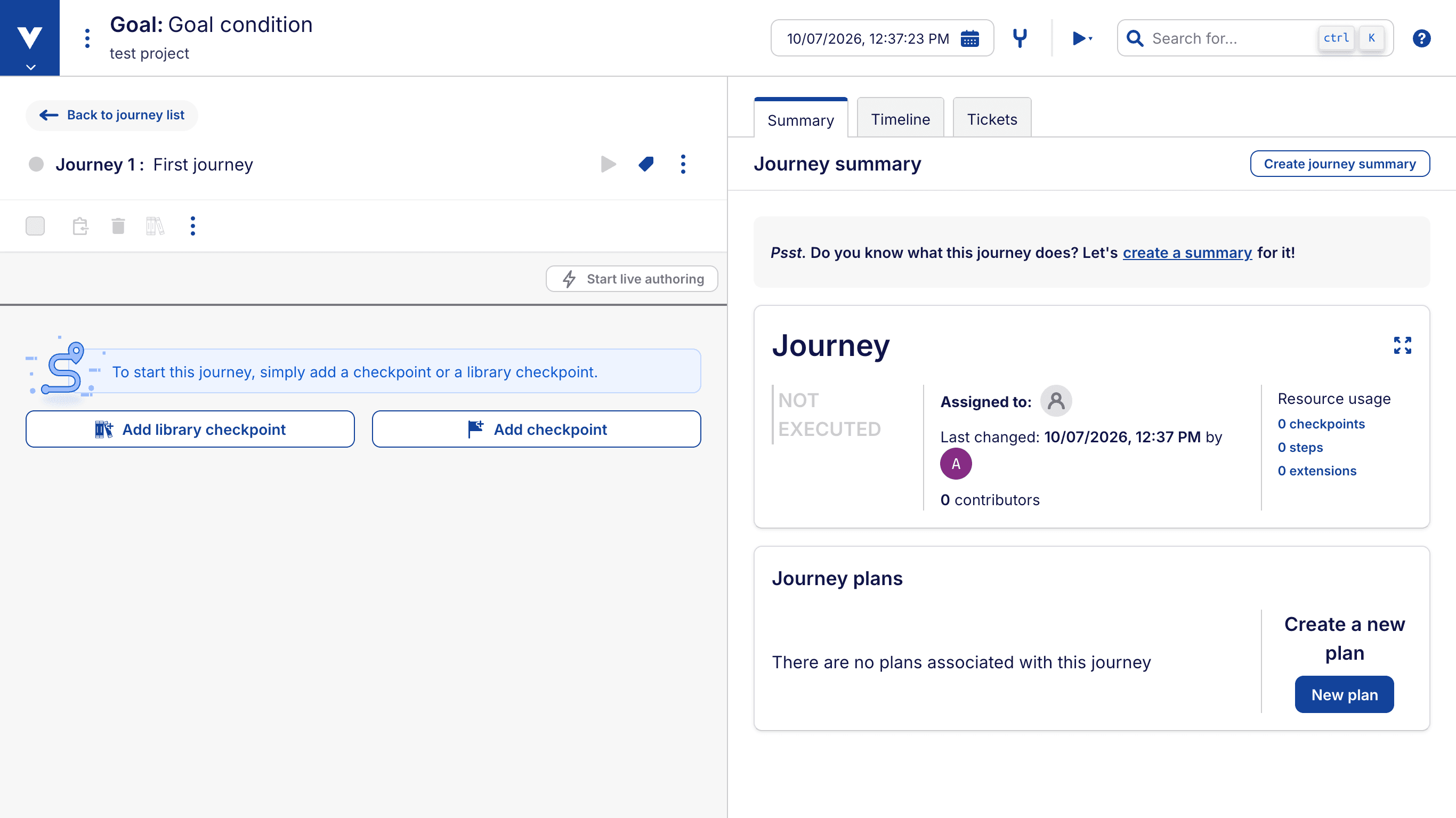The width and height of the screenshot is (1456, 818).
Task: Open goal options kebab menu
Action: click(87, 38)
